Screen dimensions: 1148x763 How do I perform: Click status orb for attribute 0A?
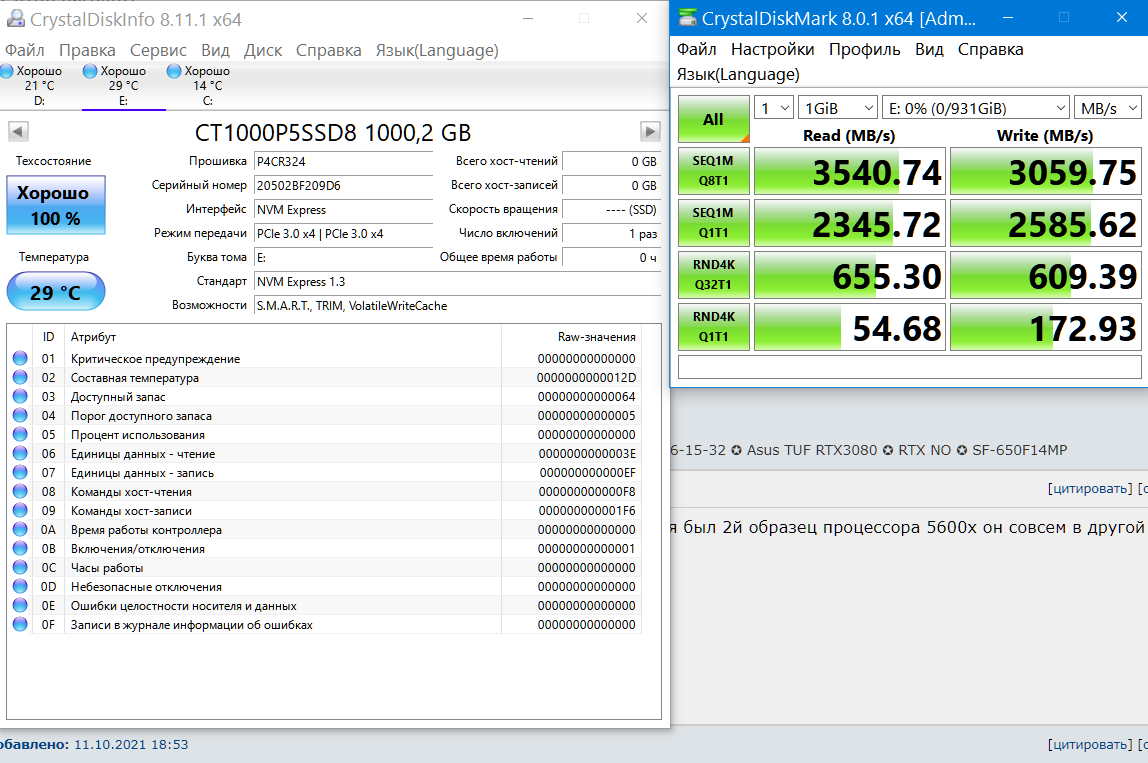[20, 529]
